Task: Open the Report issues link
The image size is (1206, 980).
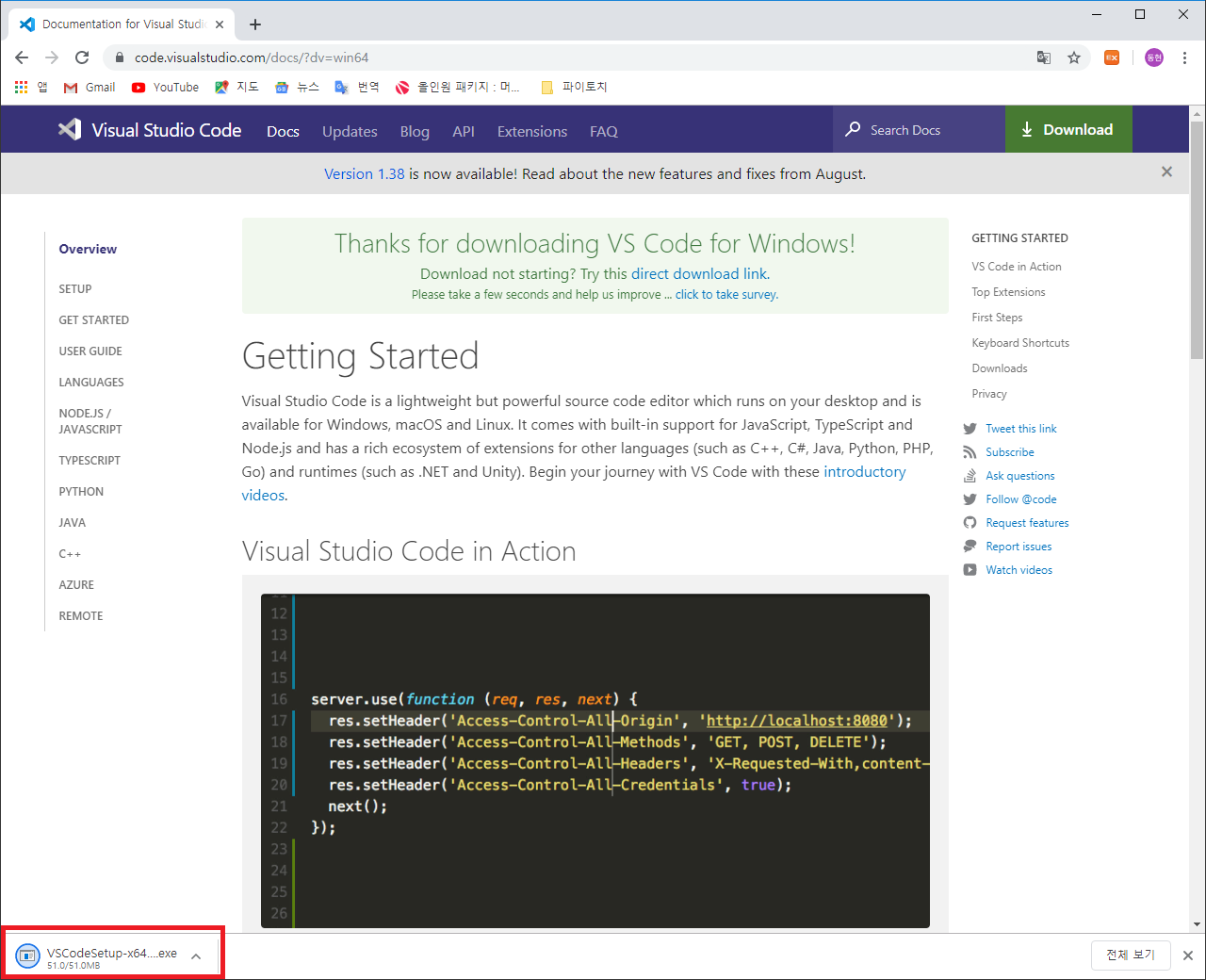Action: click(1019, 547)
